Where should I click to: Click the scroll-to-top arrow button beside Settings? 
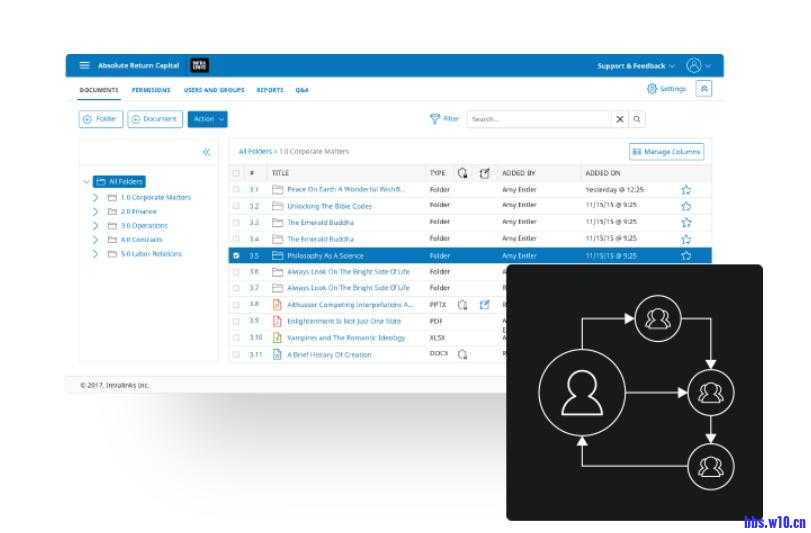click(704, 89)
